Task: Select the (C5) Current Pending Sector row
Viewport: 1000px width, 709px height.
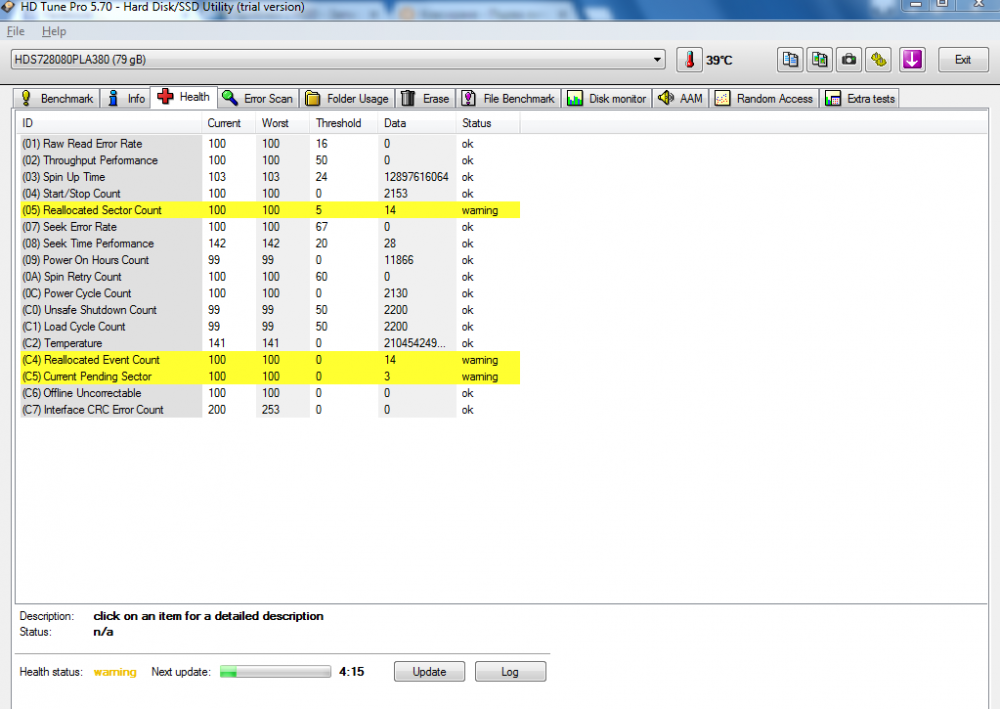Action: click(270, 376)
